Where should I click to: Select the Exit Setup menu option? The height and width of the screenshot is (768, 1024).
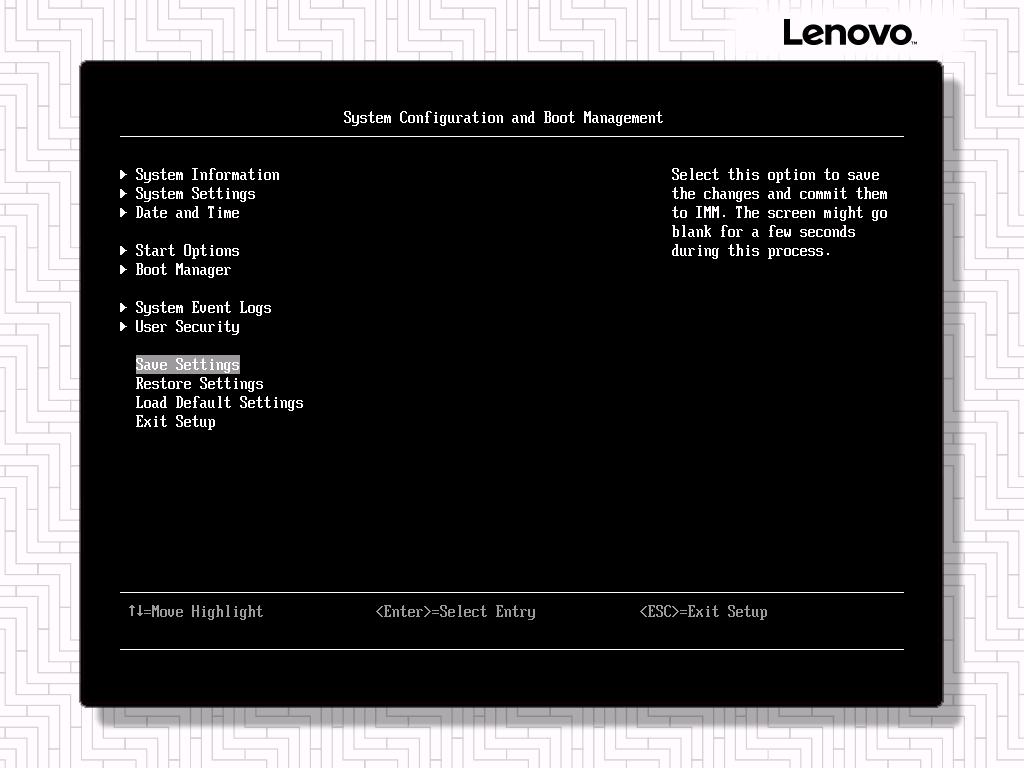(175, 422)
